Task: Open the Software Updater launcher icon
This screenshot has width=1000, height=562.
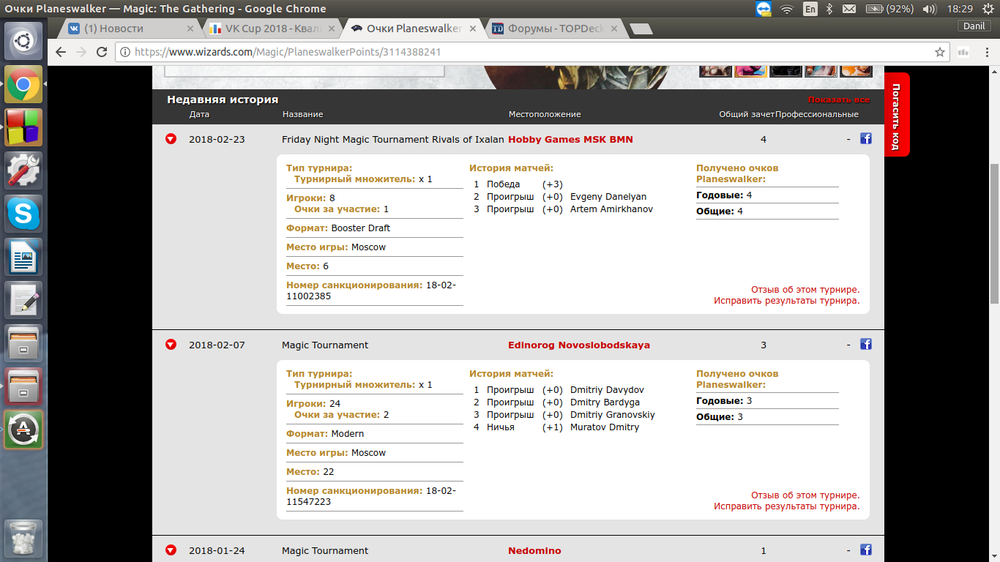Action: pos(23,430)
